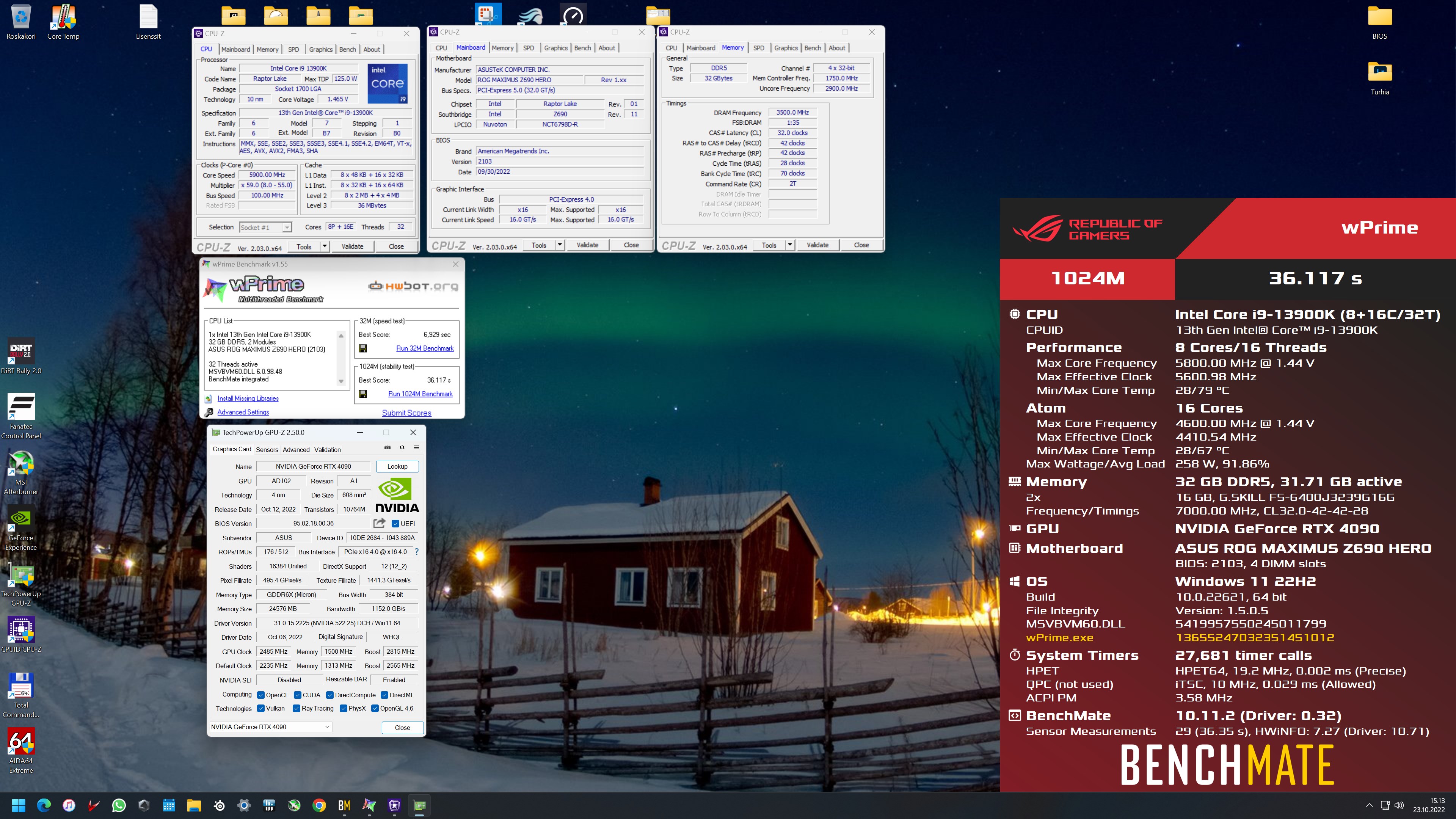Show hidden system tray icons chevron
The height and width of the screenshot is (819, 1456).
(x=1369, y=805)
